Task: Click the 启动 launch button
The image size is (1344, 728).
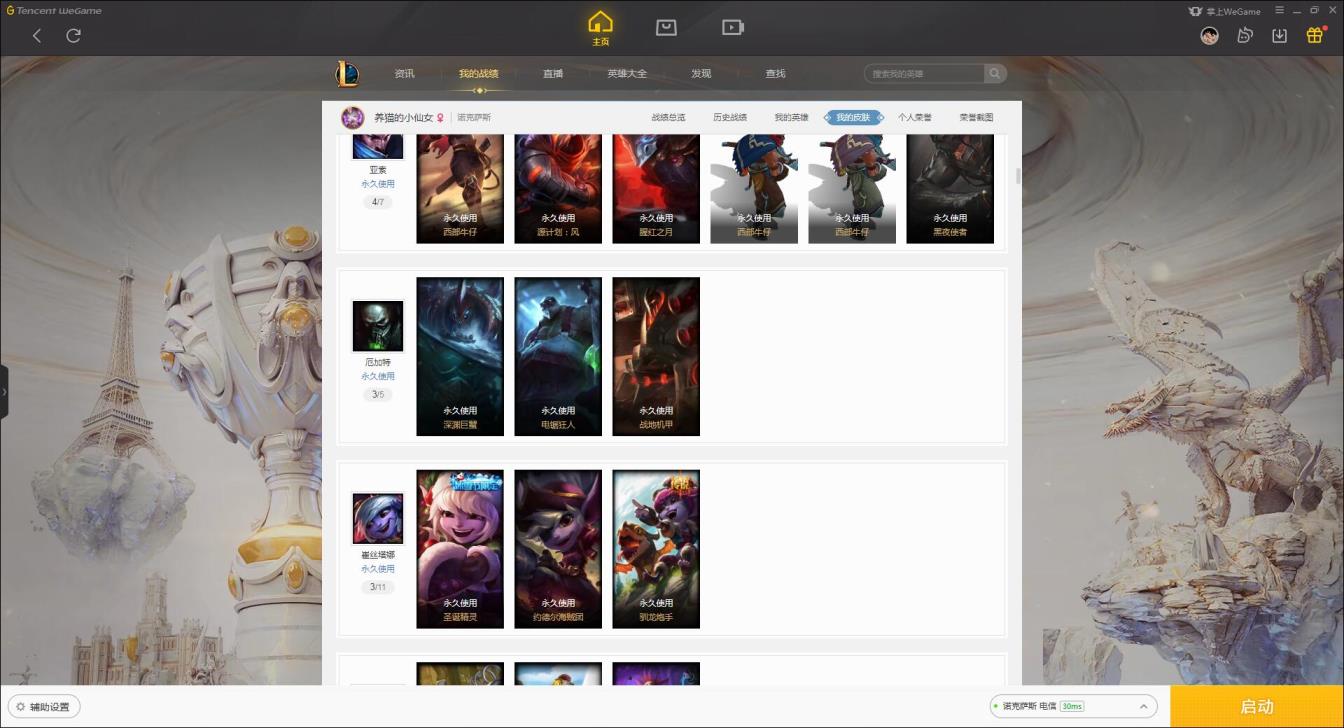Action: [x=1257, y=706]
